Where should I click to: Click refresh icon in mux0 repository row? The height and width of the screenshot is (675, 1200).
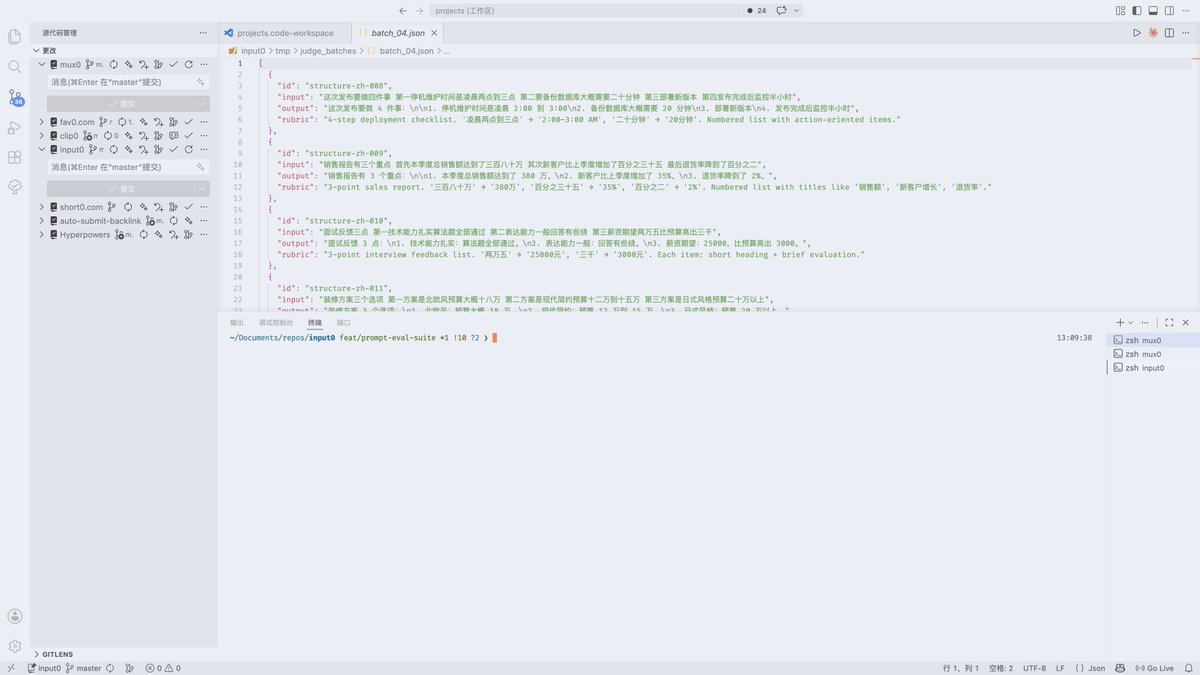188,65
